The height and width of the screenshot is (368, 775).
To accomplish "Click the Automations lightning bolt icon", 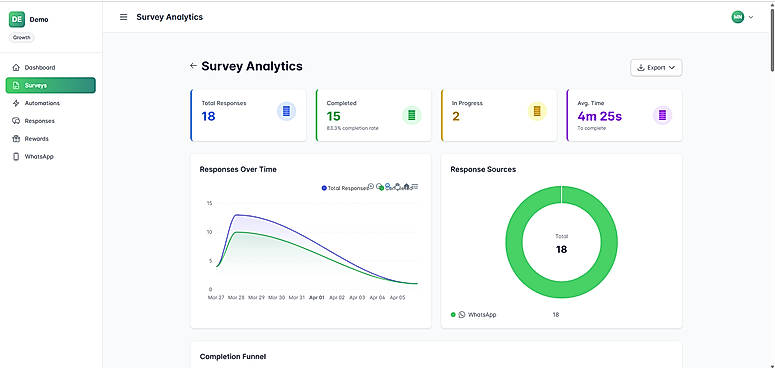I will [16, 103].
